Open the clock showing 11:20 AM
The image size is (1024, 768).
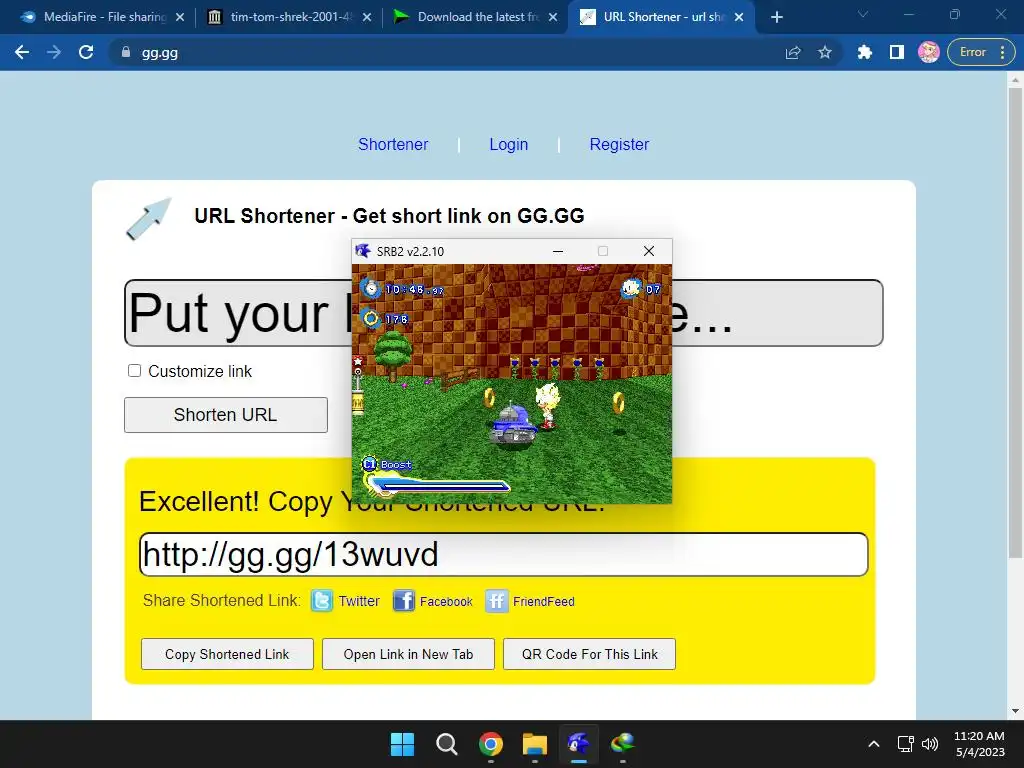(x=979, y=744)
